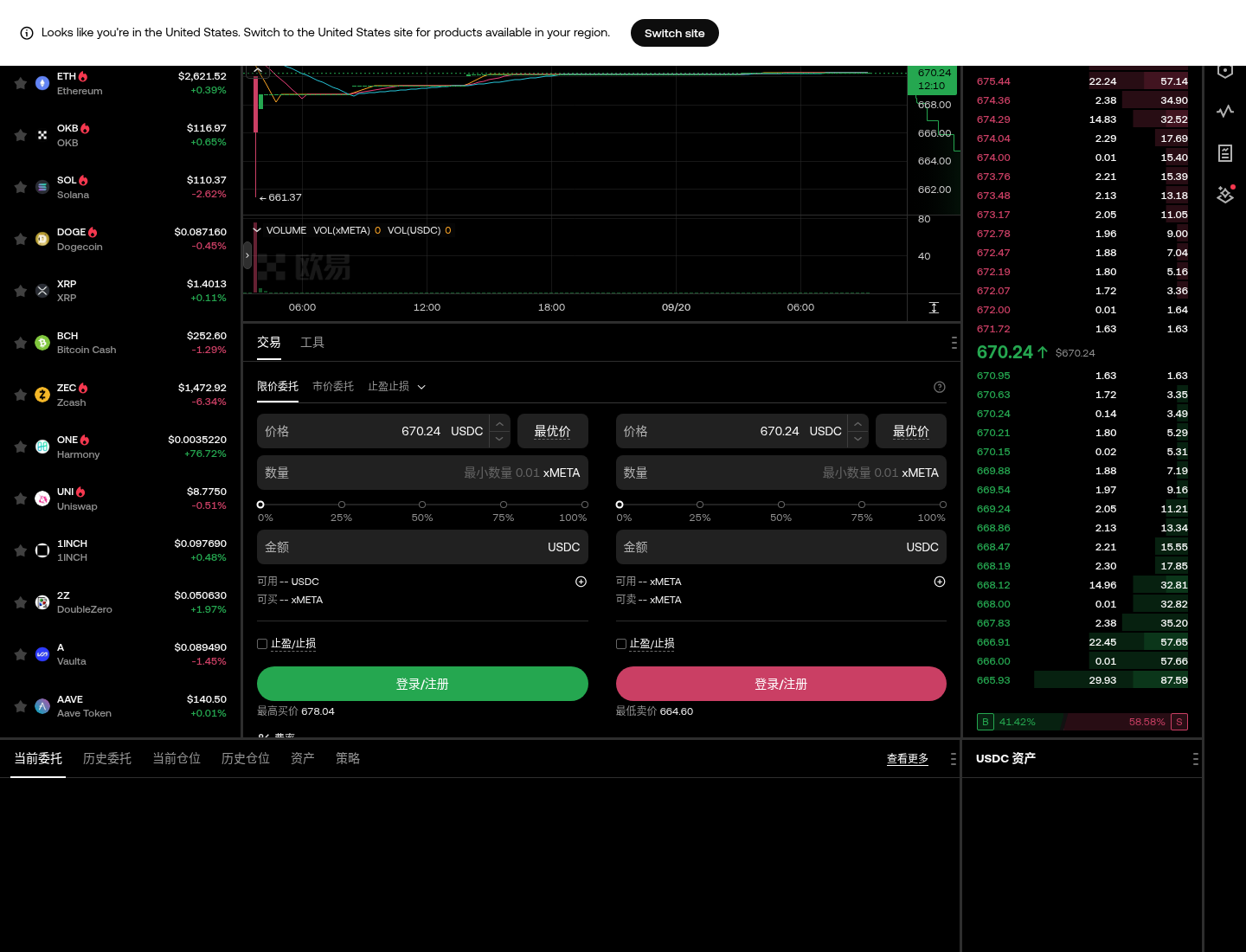The width and height of the screenshot is (1246, 952).
Task: Click the chart scale reset icon
Action: point(934,308)
